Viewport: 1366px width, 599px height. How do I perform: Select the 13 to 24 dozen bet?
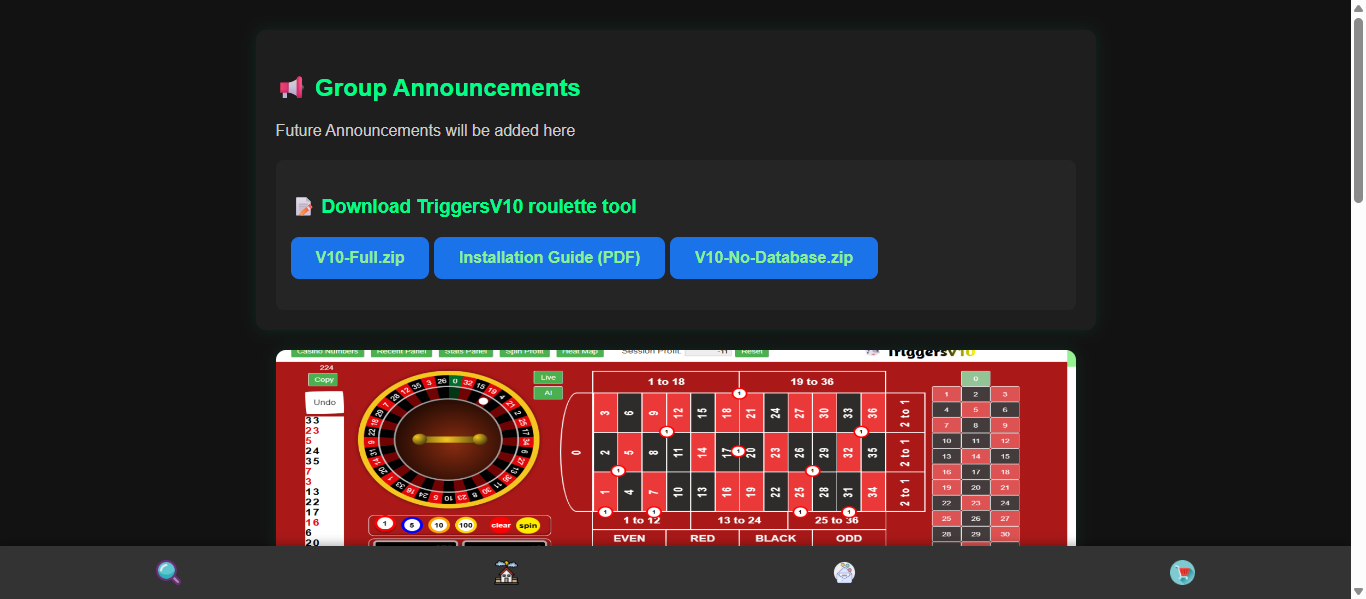(739, 520)
